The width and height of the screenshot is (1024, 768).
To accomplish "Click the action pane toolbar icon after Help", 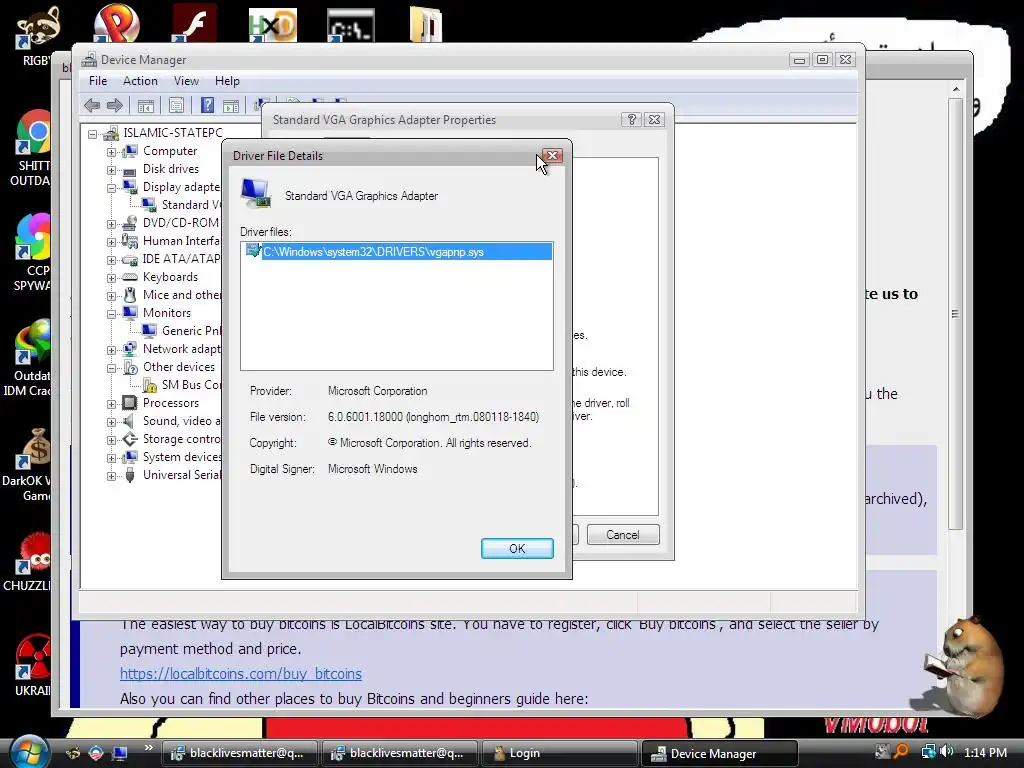I will click(231, 105).
